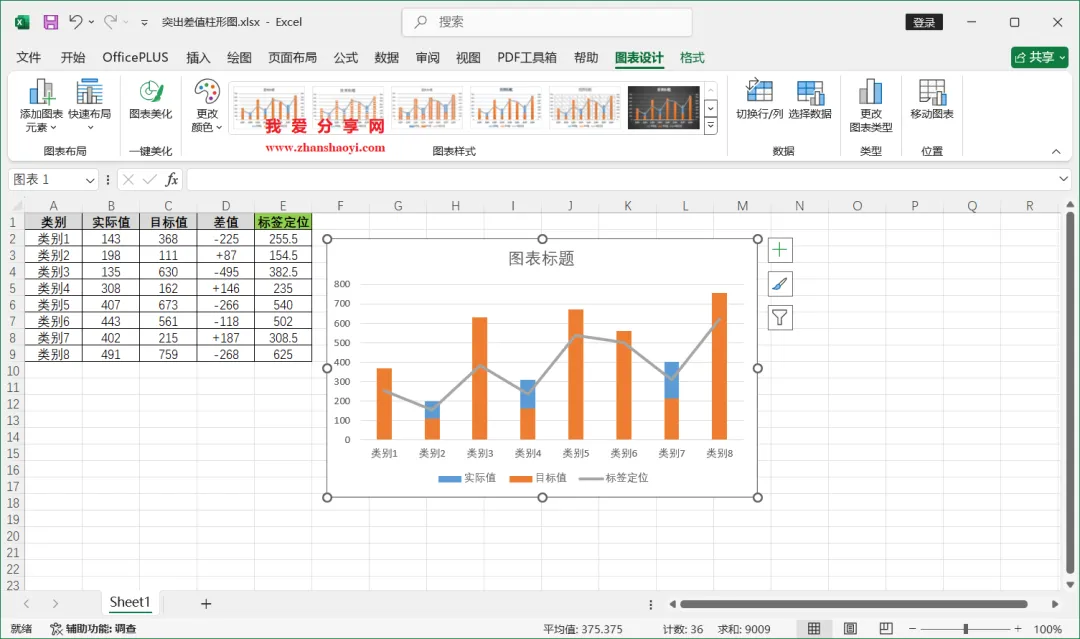Click the chart title 图表标题
This screenshot has height=639, width=1080.
pyautogui.click(x=541, y=258)
